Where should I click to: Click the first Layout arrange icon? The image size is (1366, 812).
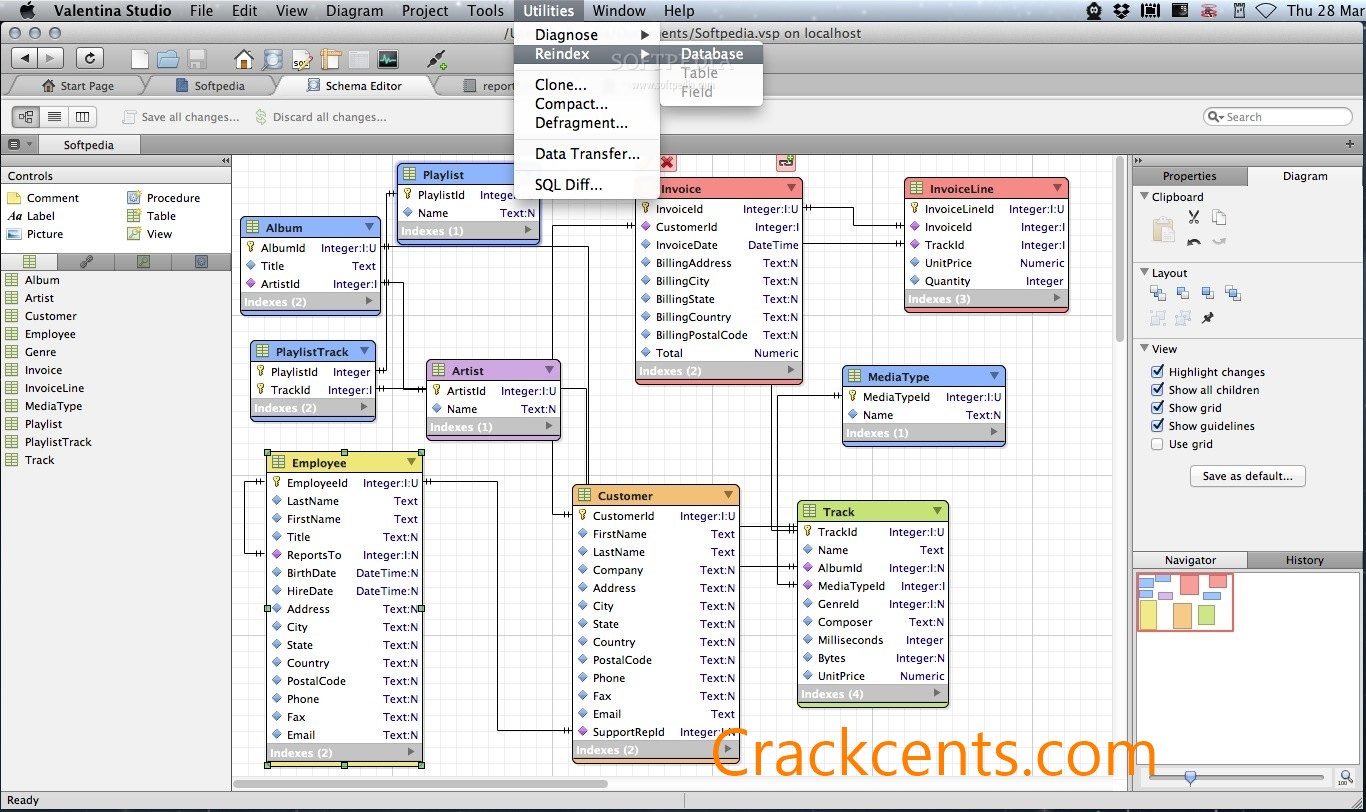[1158, 293]
